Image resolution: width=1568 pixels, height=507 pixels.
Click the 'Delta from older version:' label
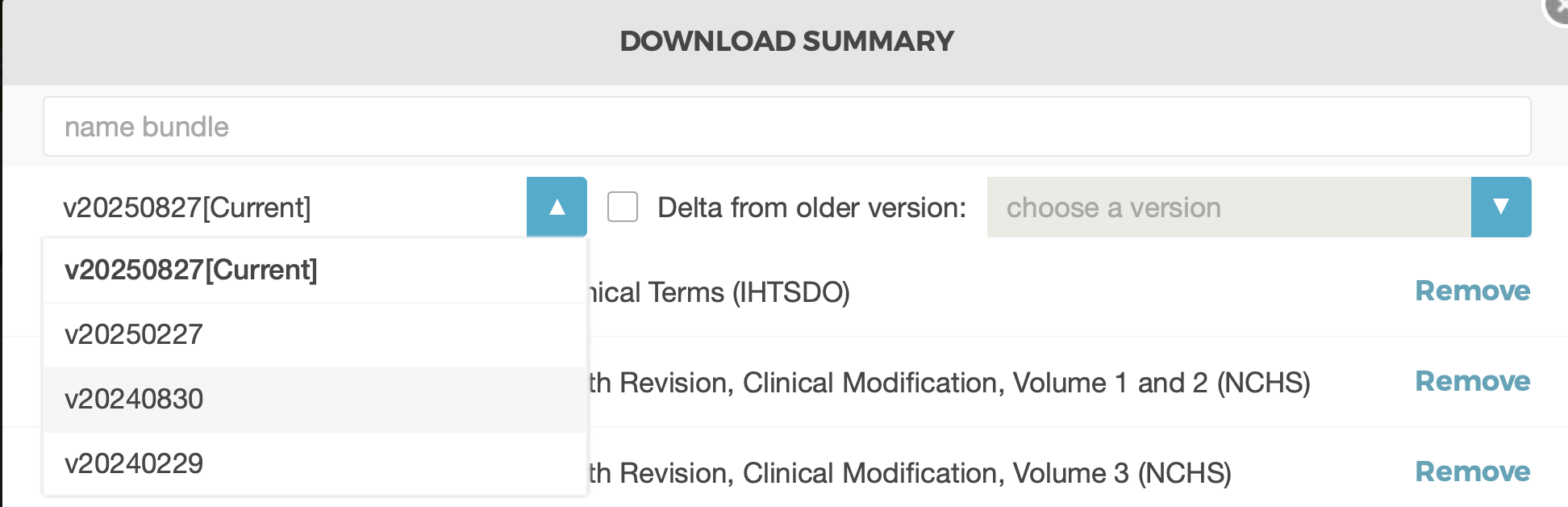(811, 207)
